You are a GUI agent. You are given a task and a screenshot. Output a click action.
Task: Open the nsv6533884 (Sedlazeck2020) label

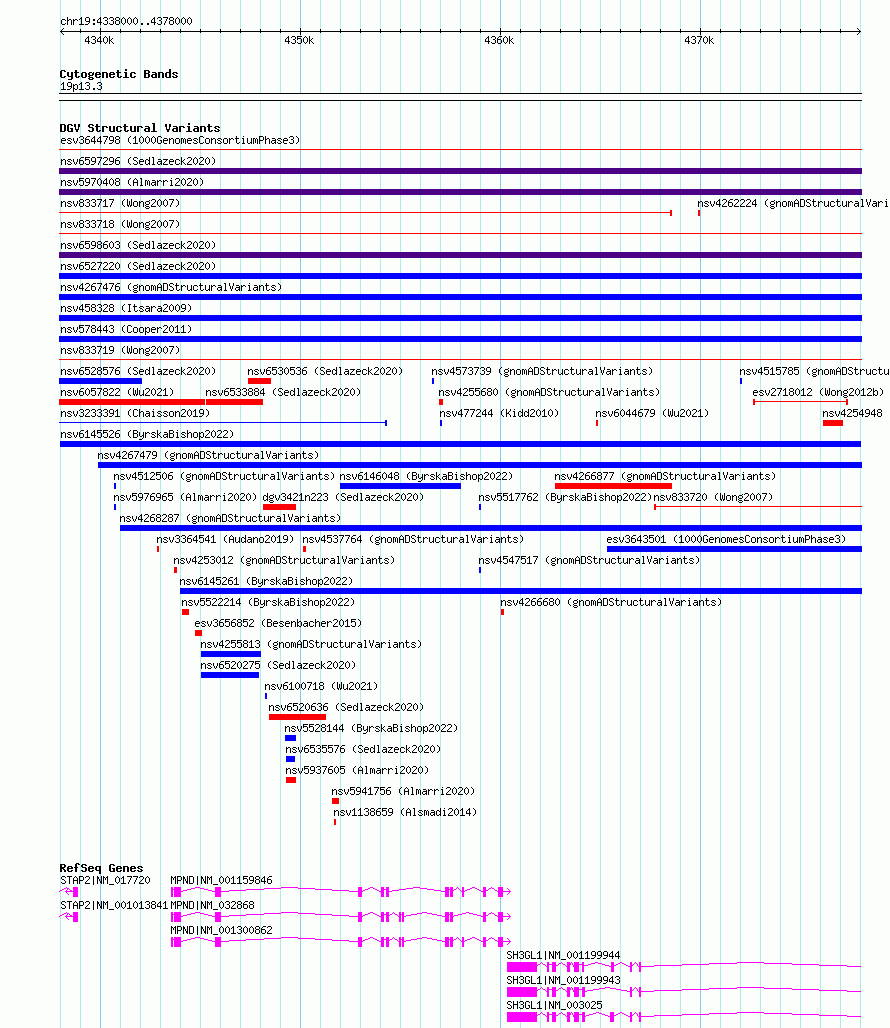pyautogui.click(x=283, y=392)
